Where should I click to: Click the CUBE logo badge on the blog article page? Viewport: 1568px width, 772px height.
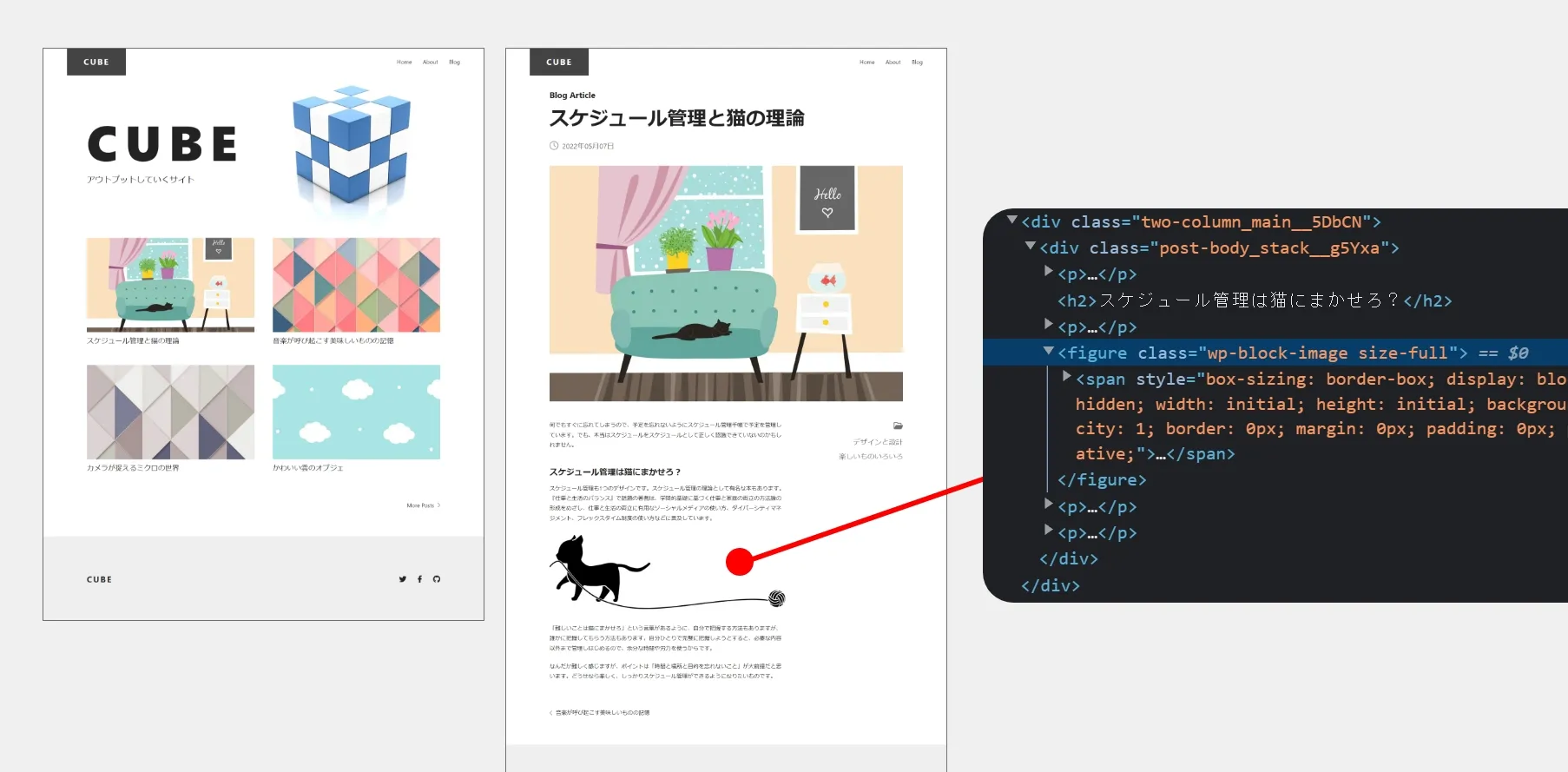559,63
